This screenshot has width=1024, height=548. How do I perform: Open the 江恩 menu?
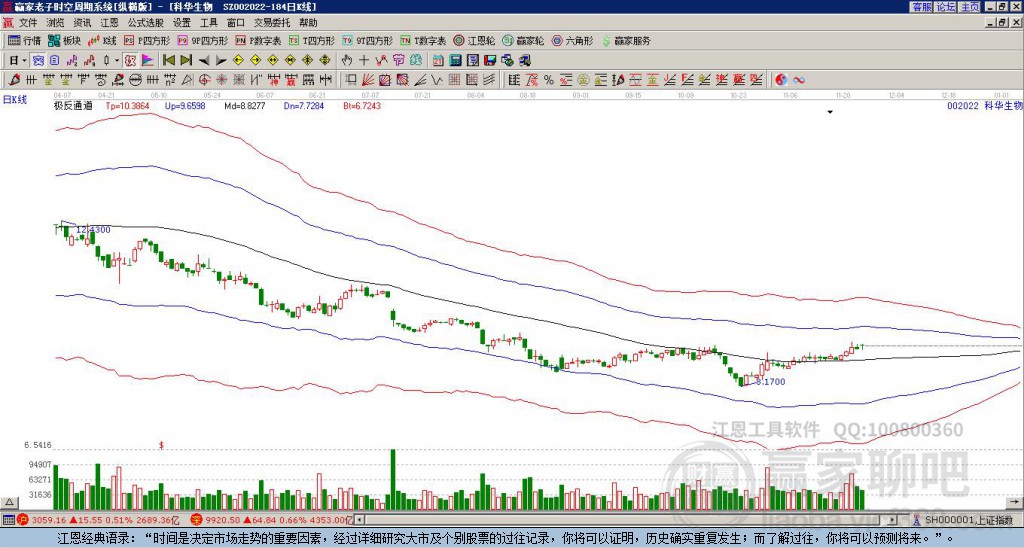pyautogui.click(x=109, y=23)
